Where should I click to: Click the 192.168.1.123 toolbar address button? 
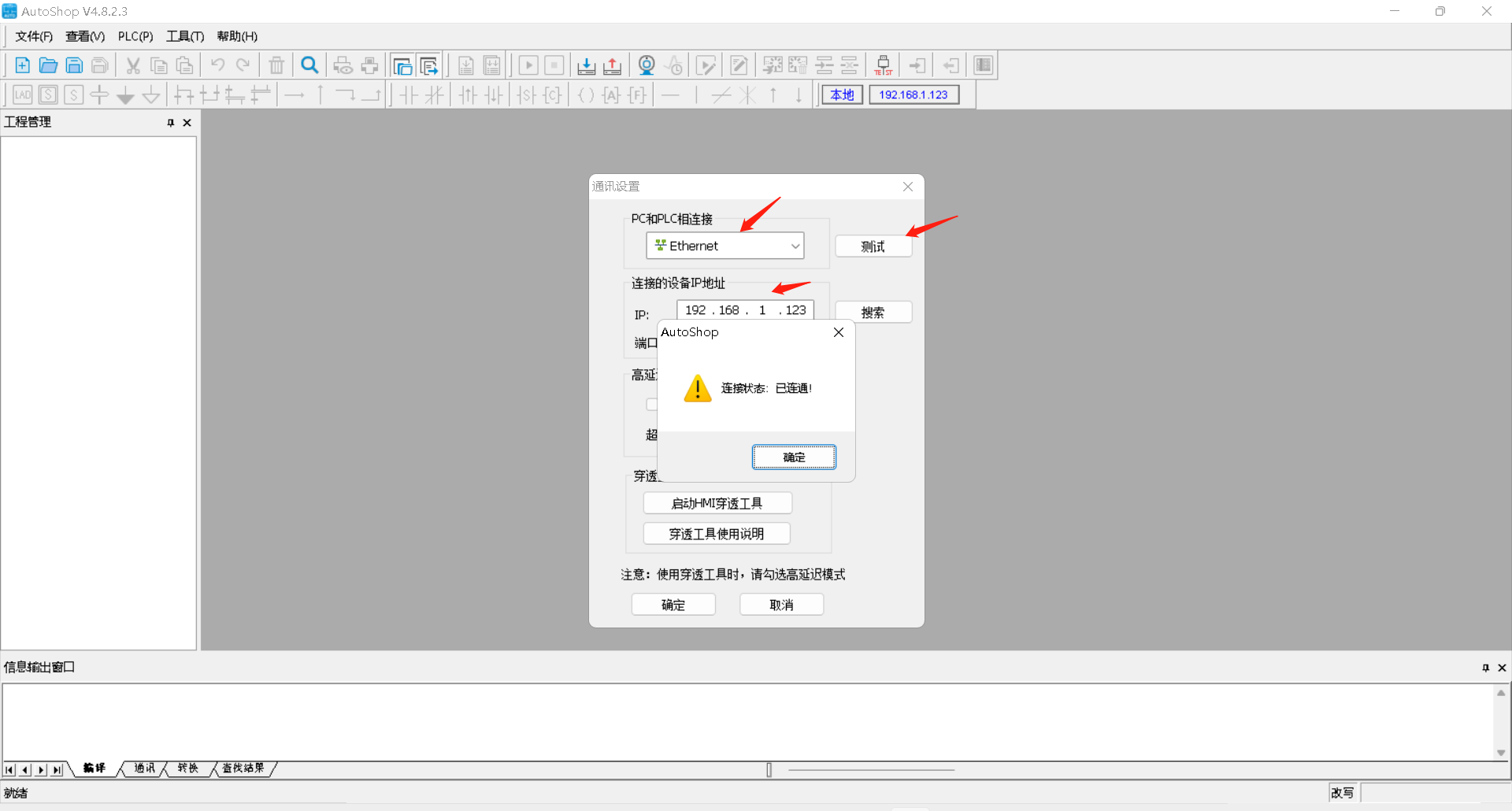[913, 94]
